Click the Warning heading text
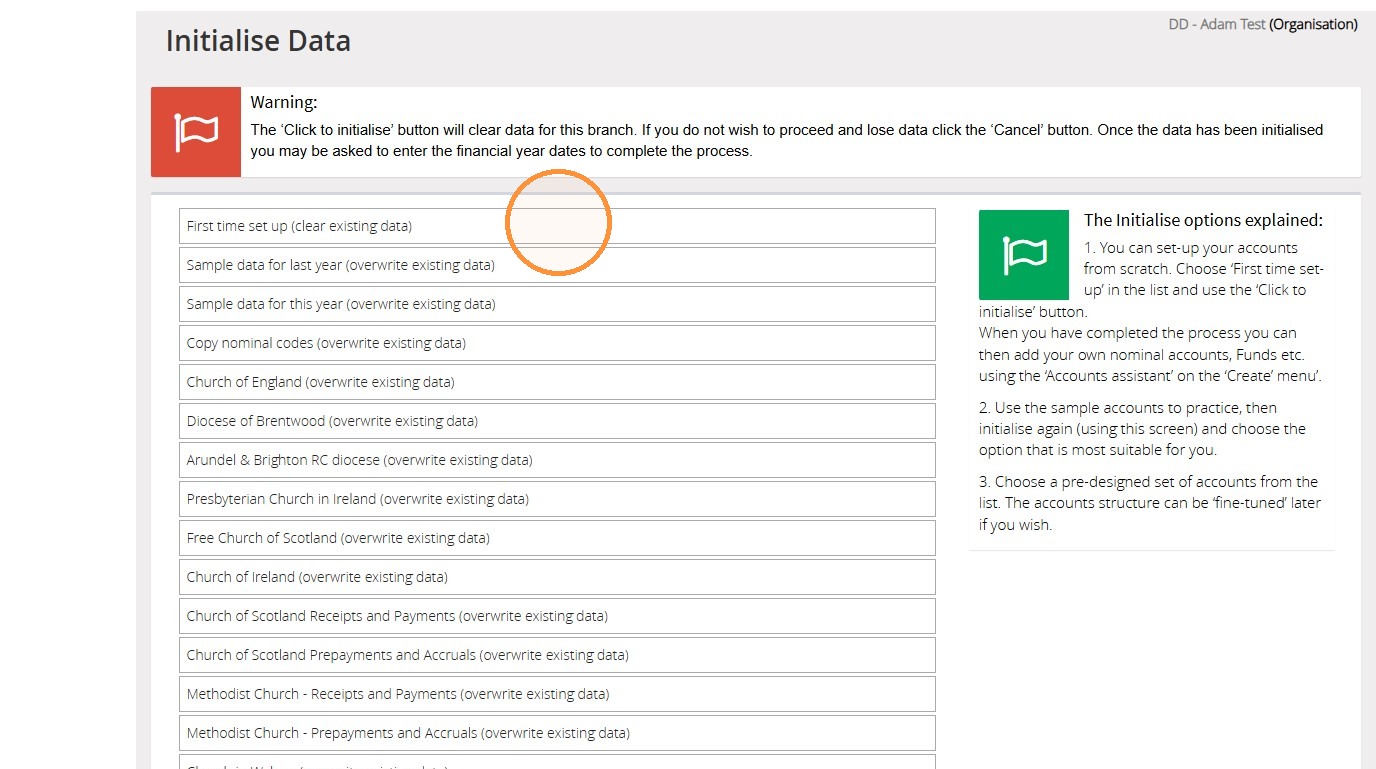Screen dimensions: 1376x769 284,102
